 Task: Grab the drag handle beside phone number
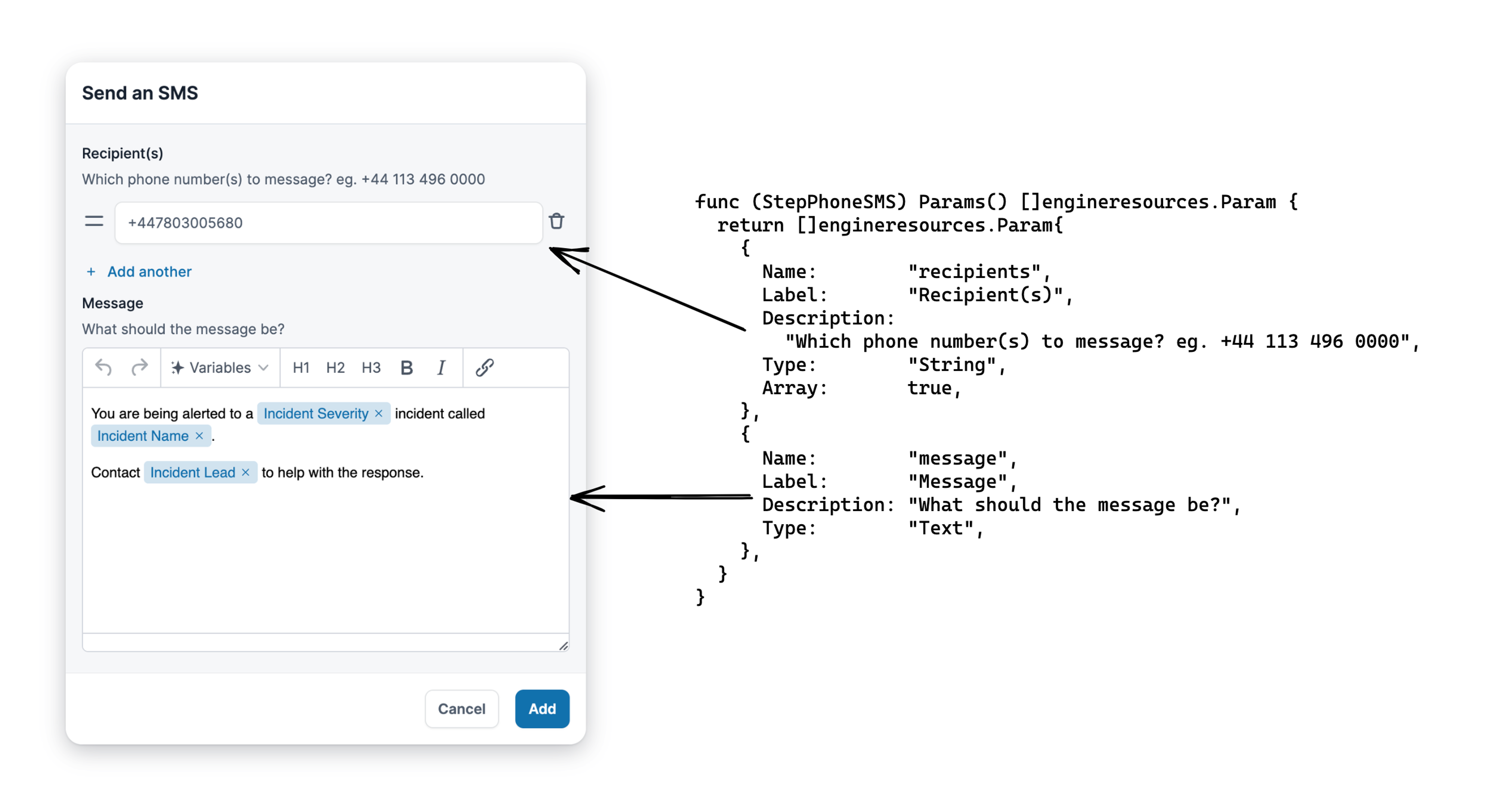click(94, 222)
